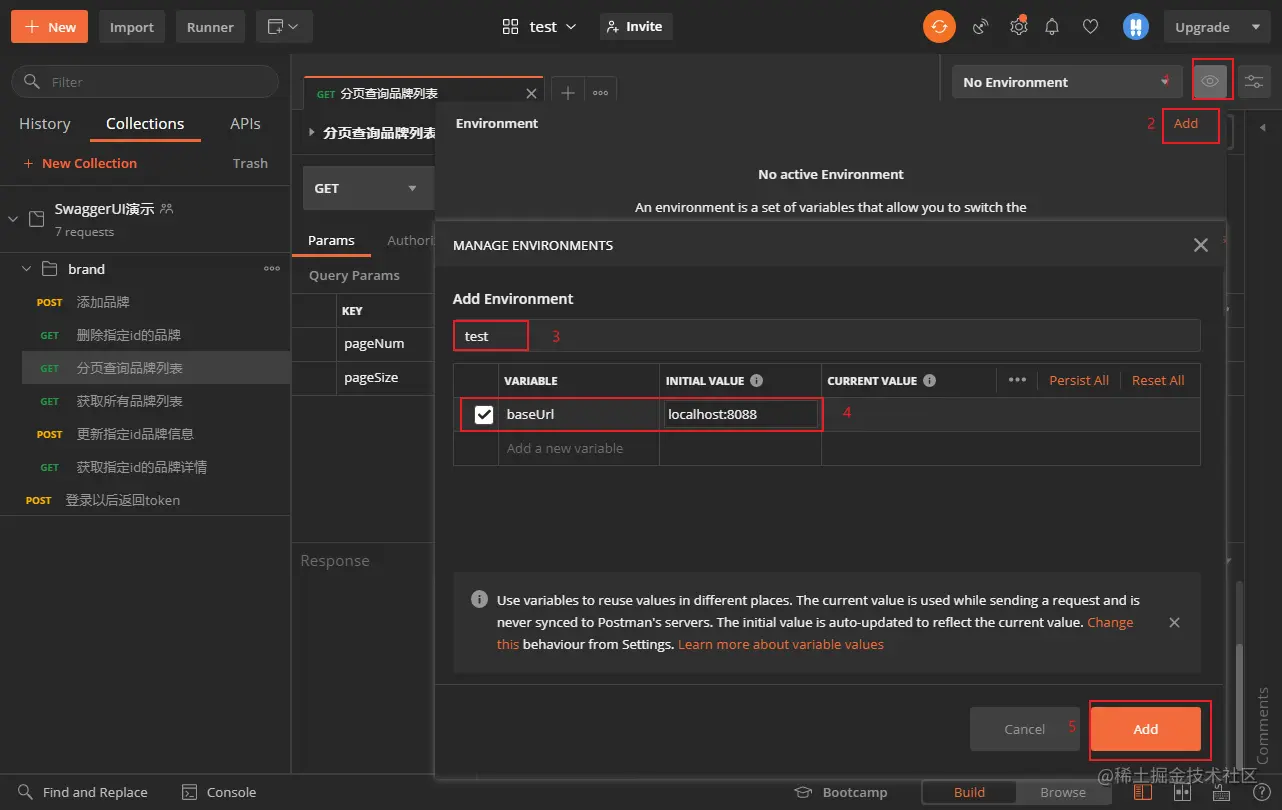Click the heart icon in header
Image resolution: width=1282 pixels, height=810 pixels.
(1091, 27)
